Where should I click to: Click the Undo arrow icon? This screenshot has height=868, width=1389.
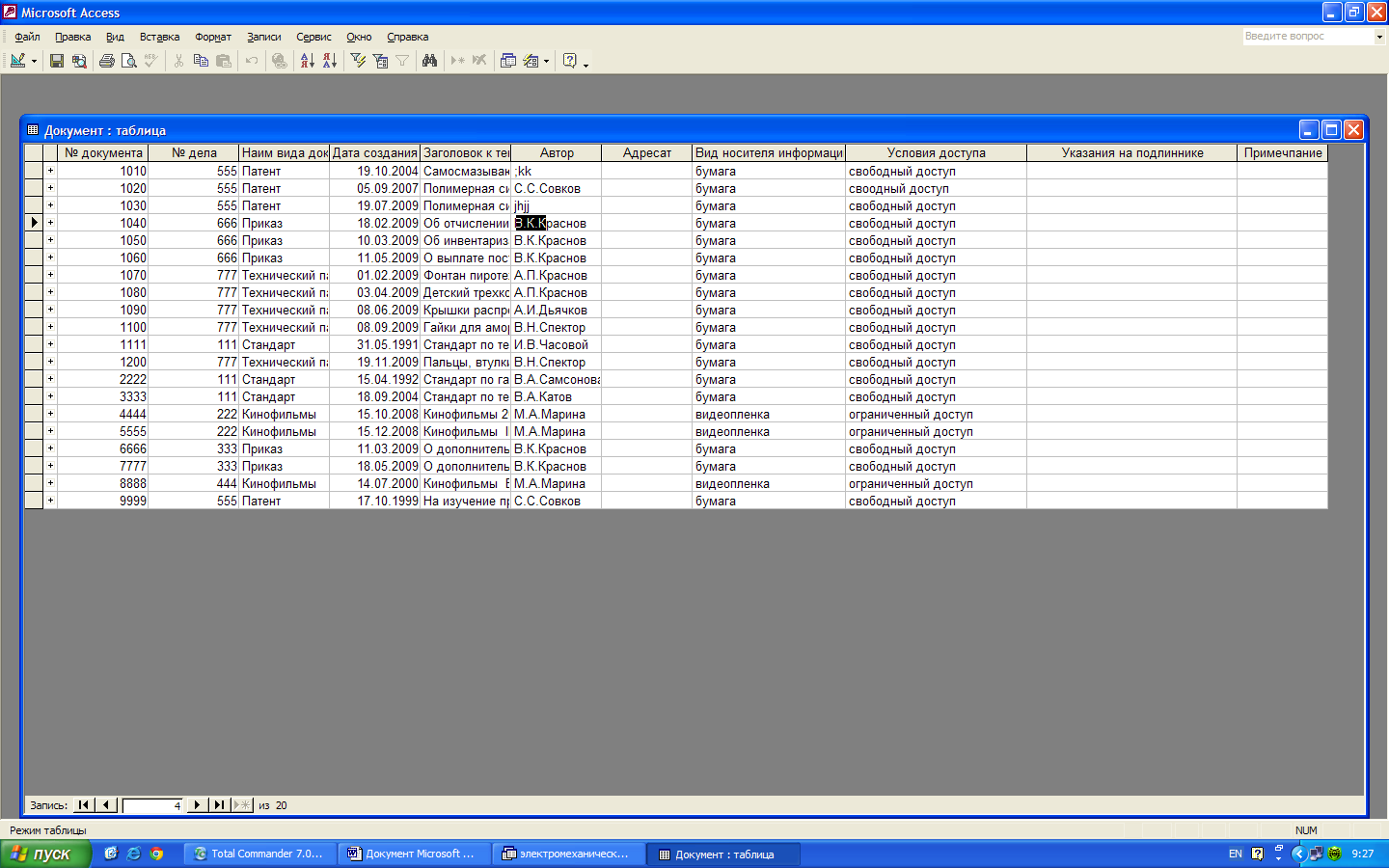pyautogui.click(x=252, y=61)
